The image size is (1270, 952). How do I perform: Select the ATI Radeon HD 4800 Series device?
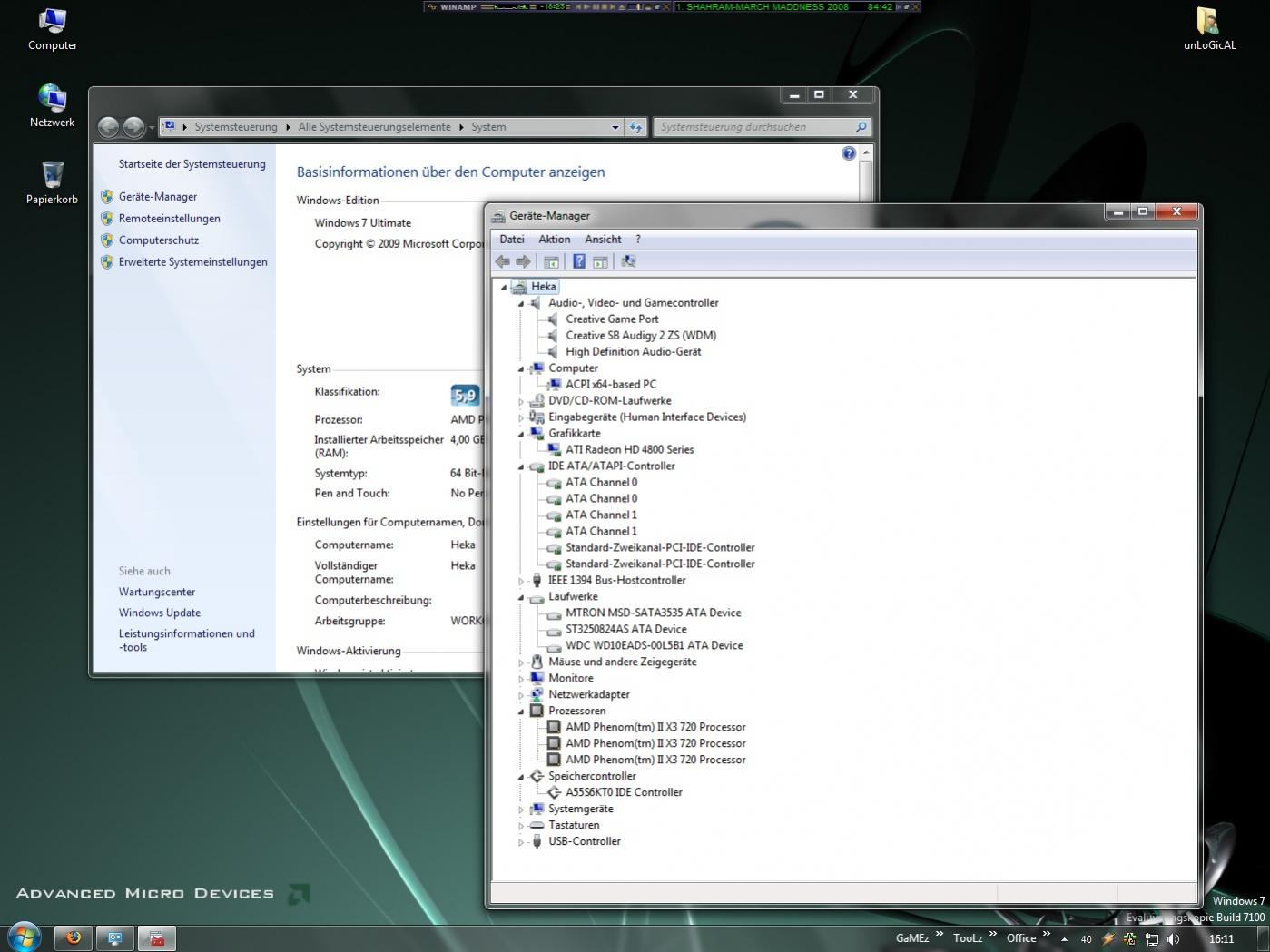tap(629, 449)
